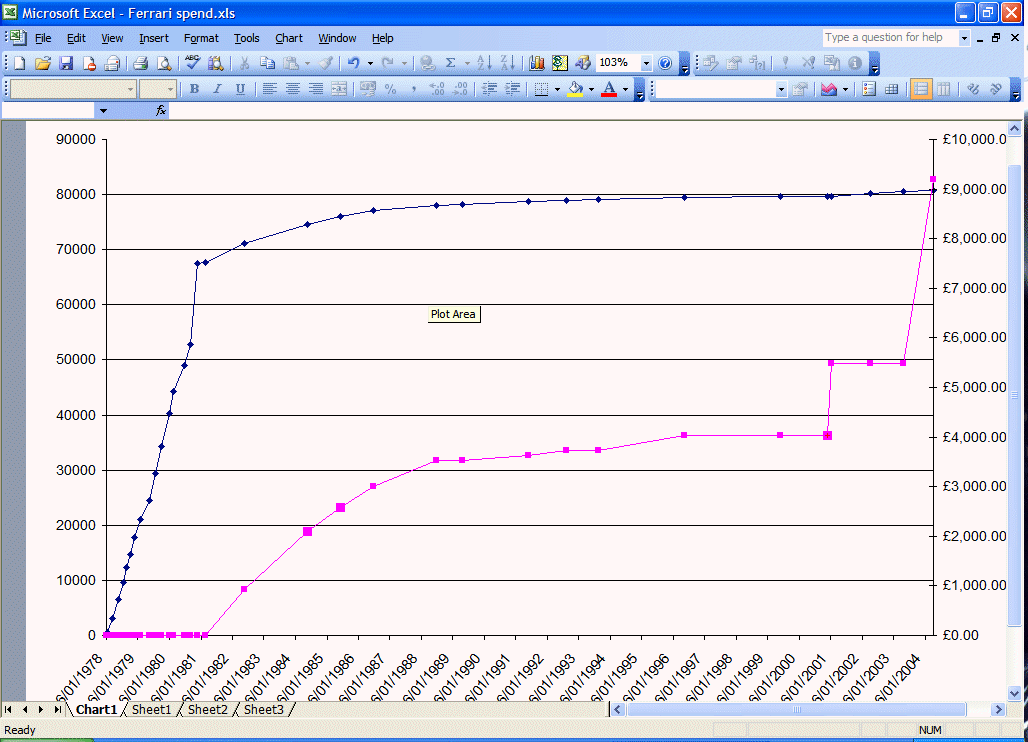Open the Chart Objects dropdown
1028x742 pixels.
(x=781, y=89)
